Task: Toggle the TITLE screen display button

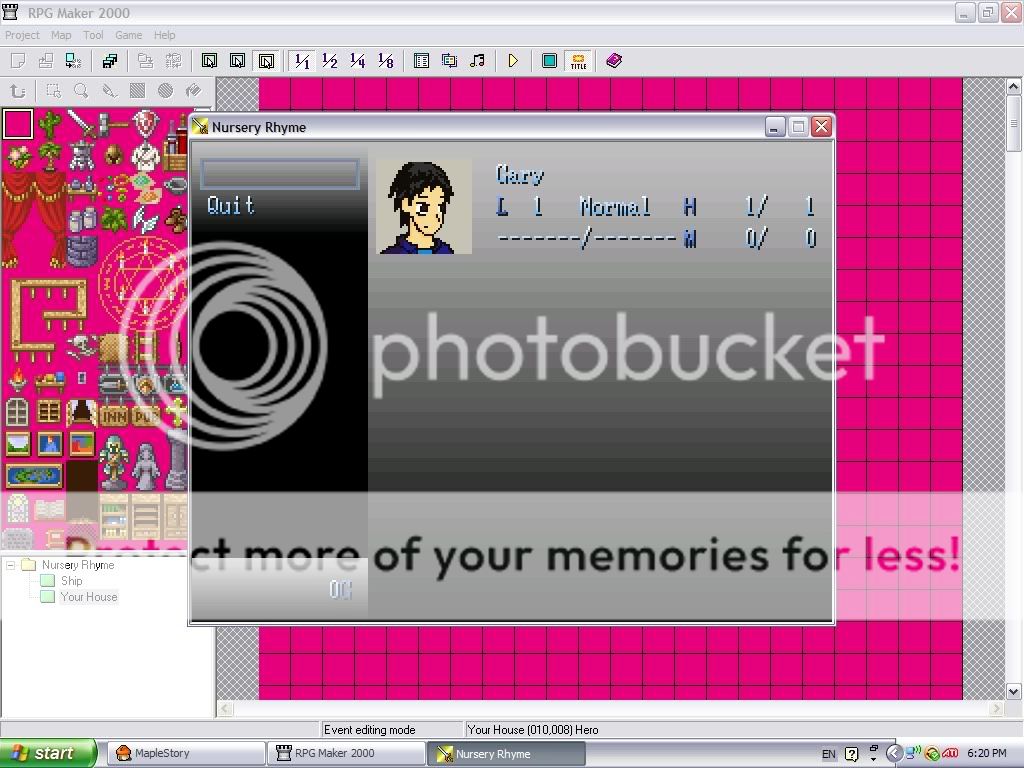Action: [578, 61]
